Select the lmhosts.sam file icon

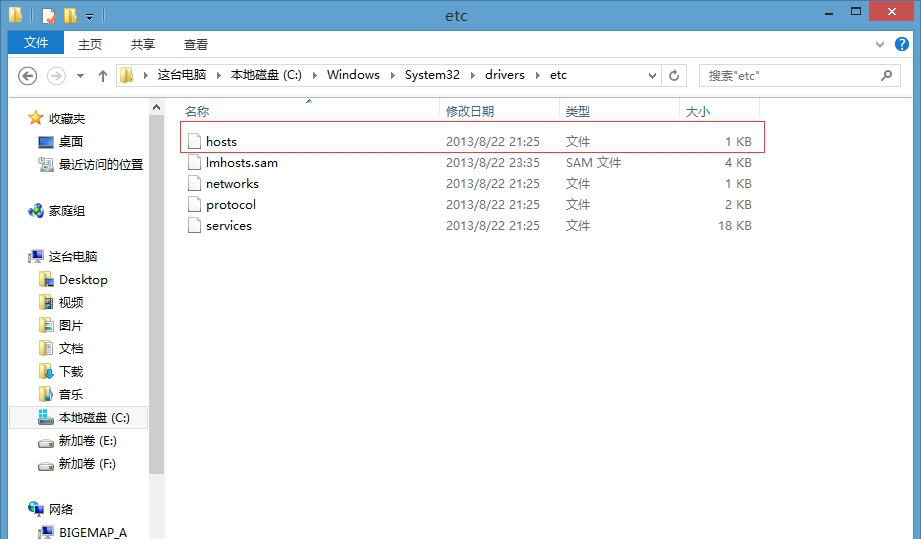tap(194, 162)
